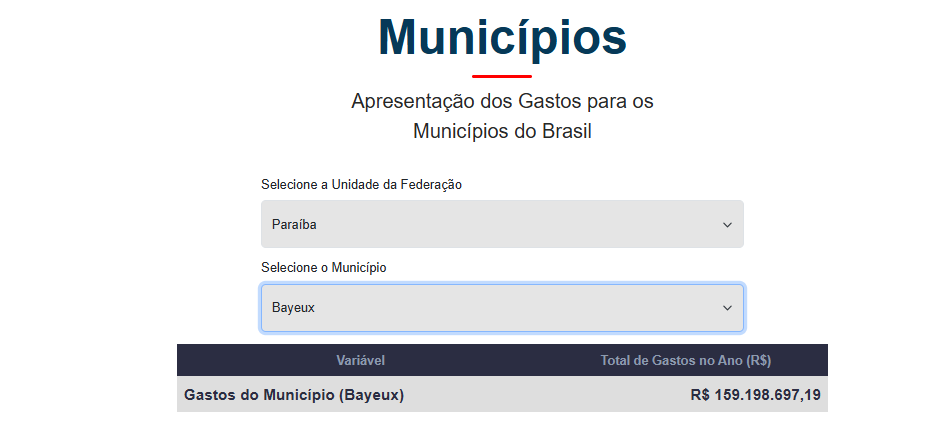Select the "Bayeux" text in the municipality field
Image resolution: width=939 pixels, height=424 pixels.
293,308
